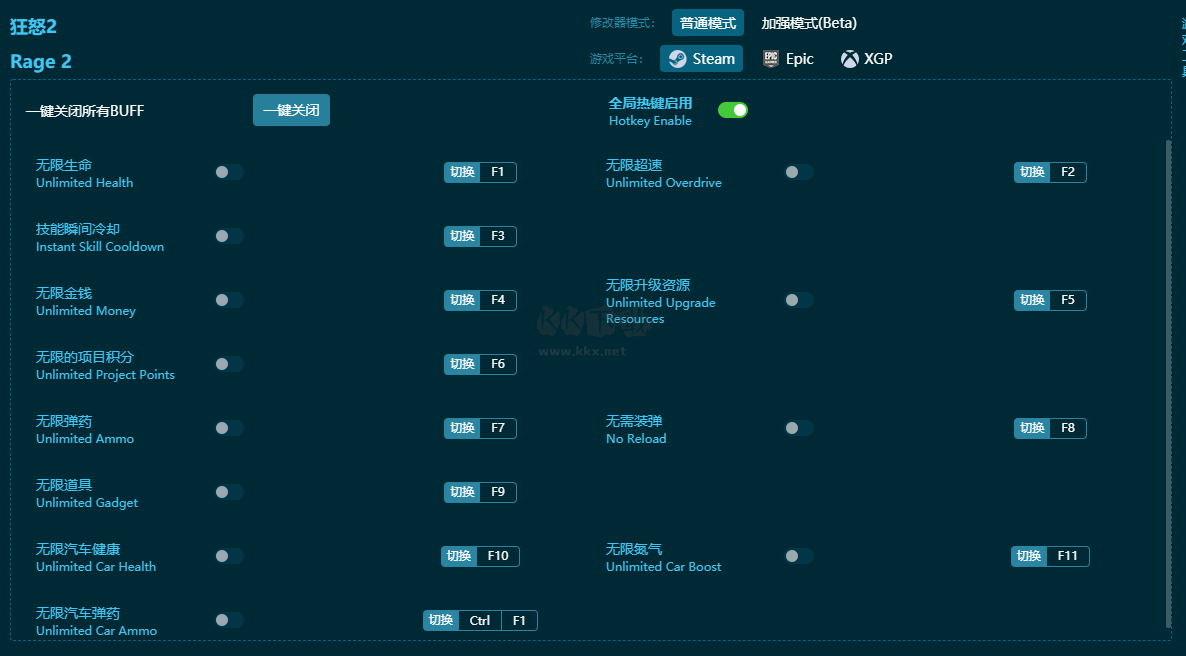Turn on Unlimited Car Health
This screenshot has height=656, width=1186.
(228, 556)
